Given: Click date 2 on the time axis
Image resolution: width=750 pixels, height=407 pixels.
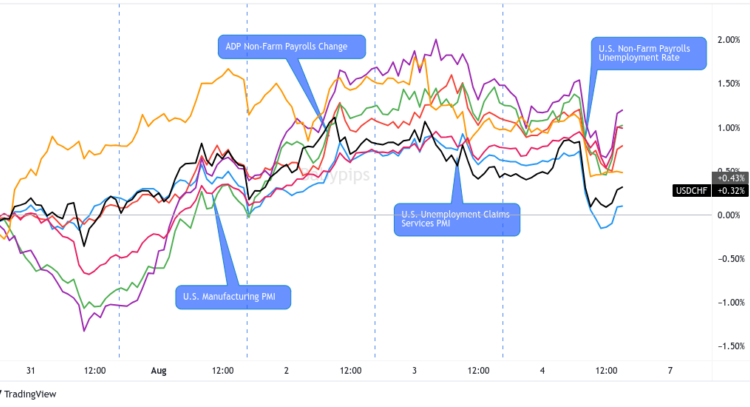Looking at the screenshot, I should (287, 370).
